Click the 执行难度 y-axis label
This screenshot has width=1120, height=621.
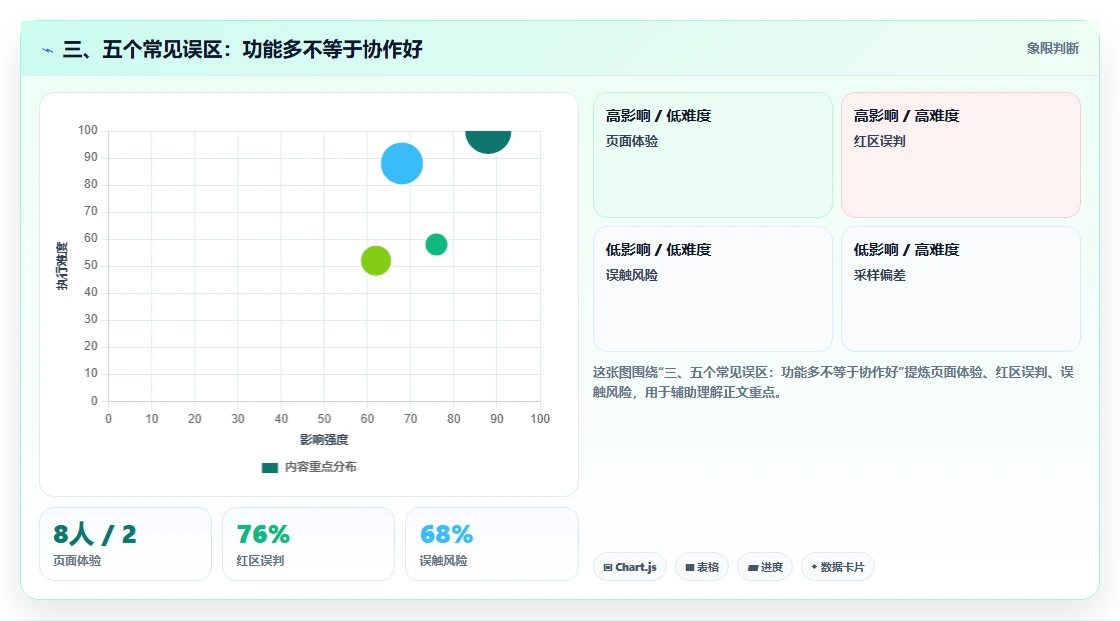pyautogui.click(x=62, y=266)
